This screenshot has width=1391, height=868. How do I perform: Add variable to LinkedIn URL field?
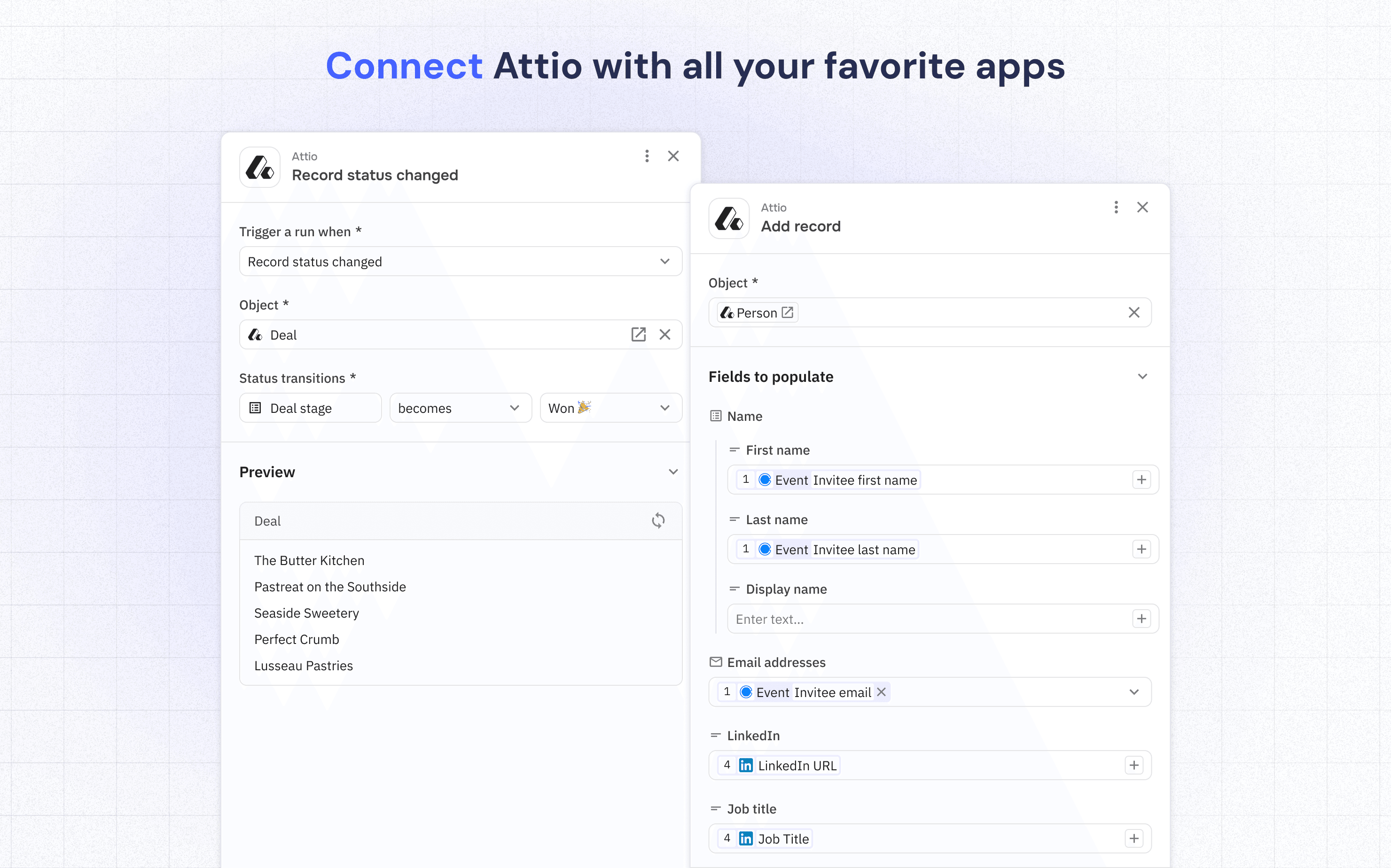(x=1133, y=765)
